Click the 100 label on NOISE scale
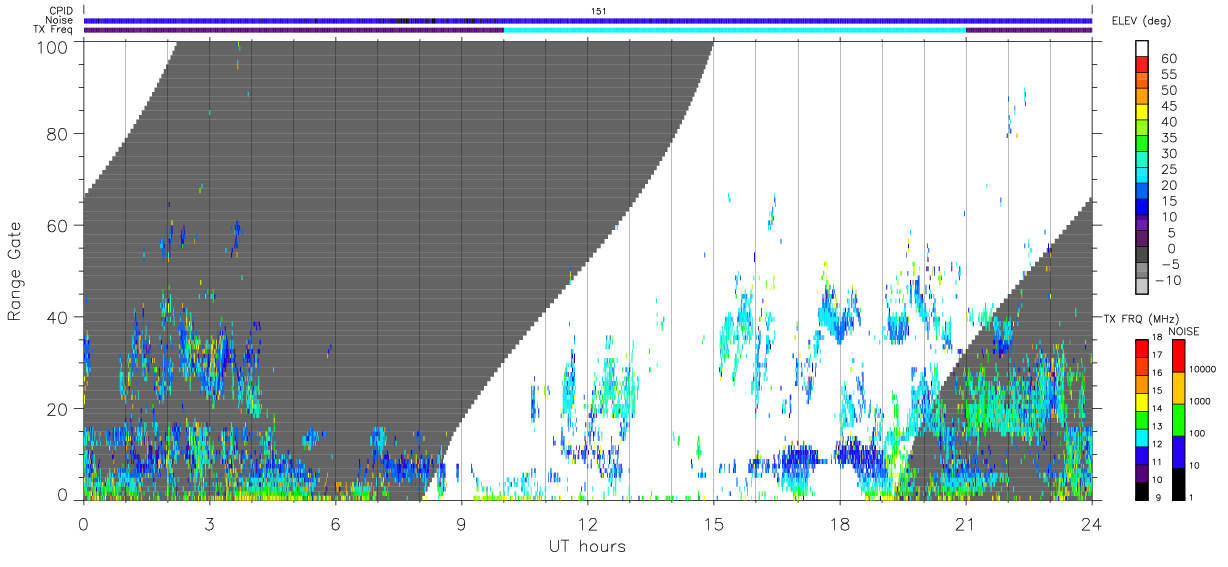This screenshot has height=567, width=1228. pos(1198,433)
